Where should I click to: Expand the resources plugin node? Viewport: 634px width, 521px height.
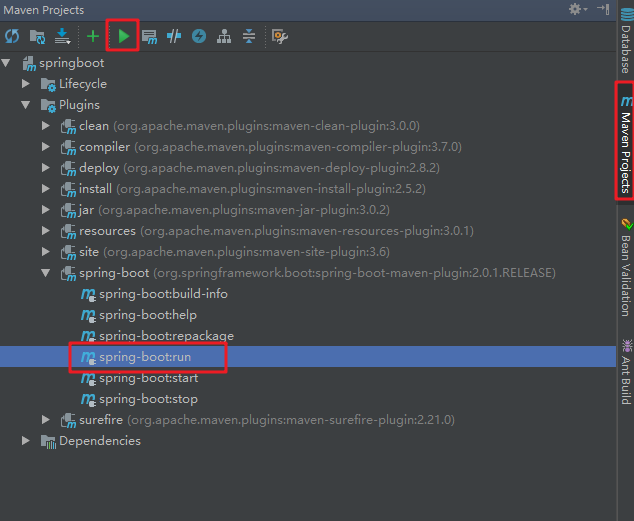(46, 231)
